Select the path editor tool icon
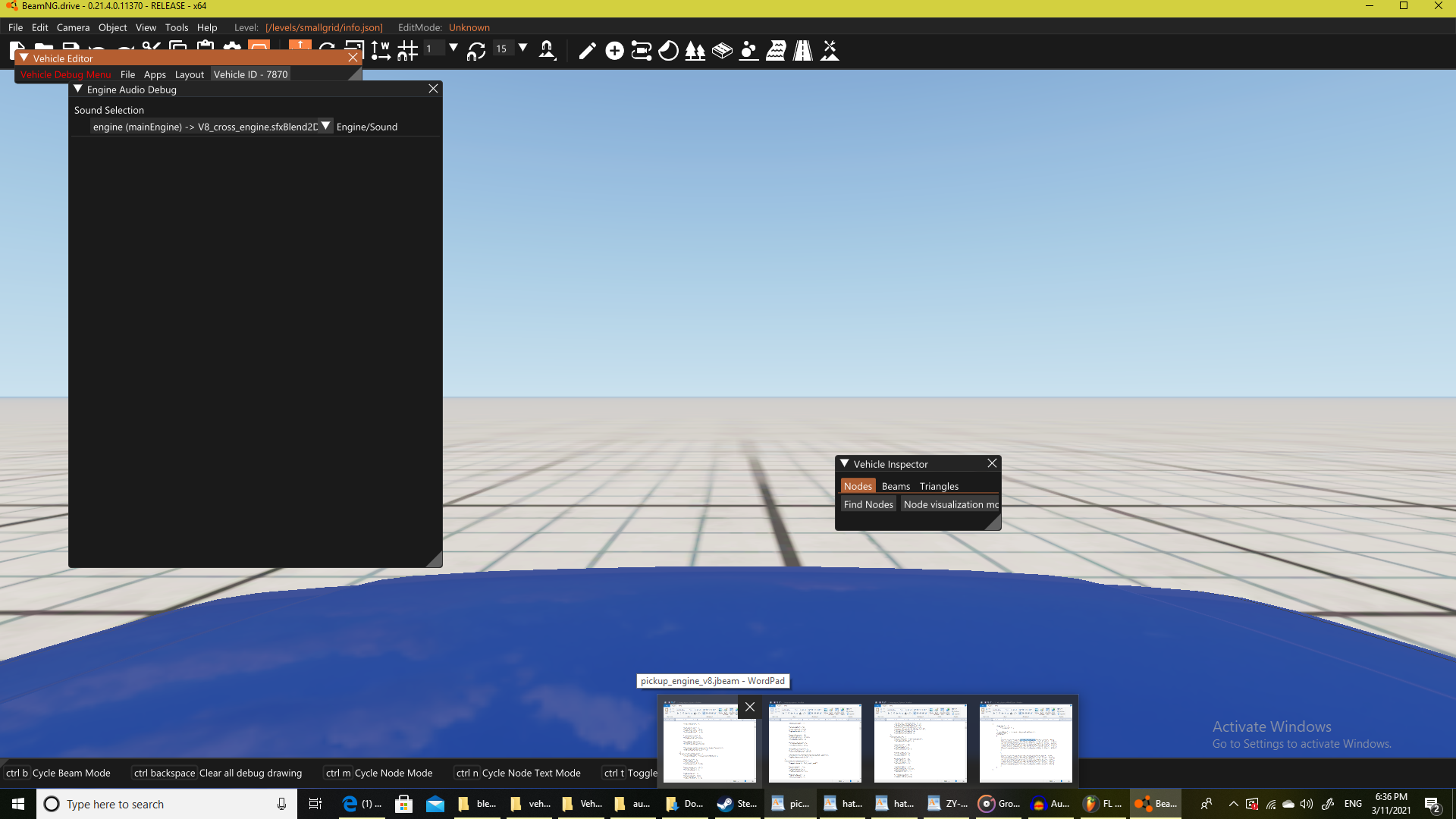The width and height of the screenshot is (1456, 819). pyautogui.click(x=642, y=51)
